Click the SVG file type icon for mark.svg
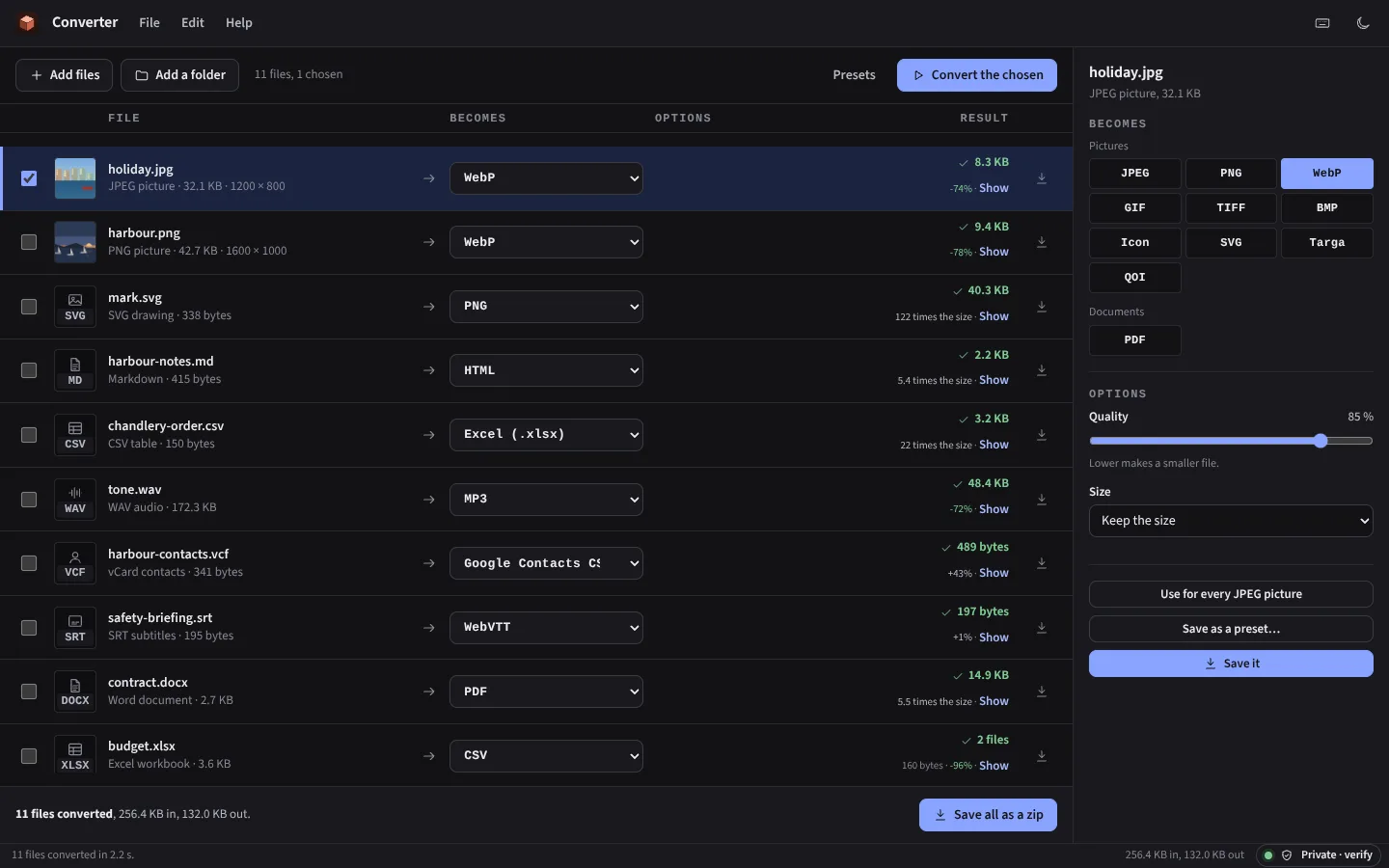 [75, 307]
